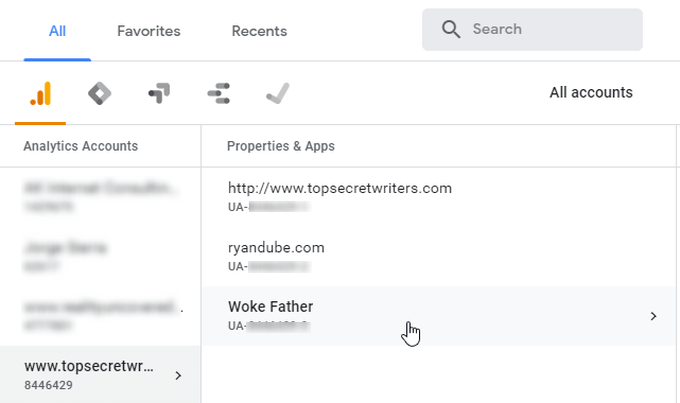Viewport: 680px width, 403px height.
Task: Open the Optimize product icon
Action: click(158, 94)
